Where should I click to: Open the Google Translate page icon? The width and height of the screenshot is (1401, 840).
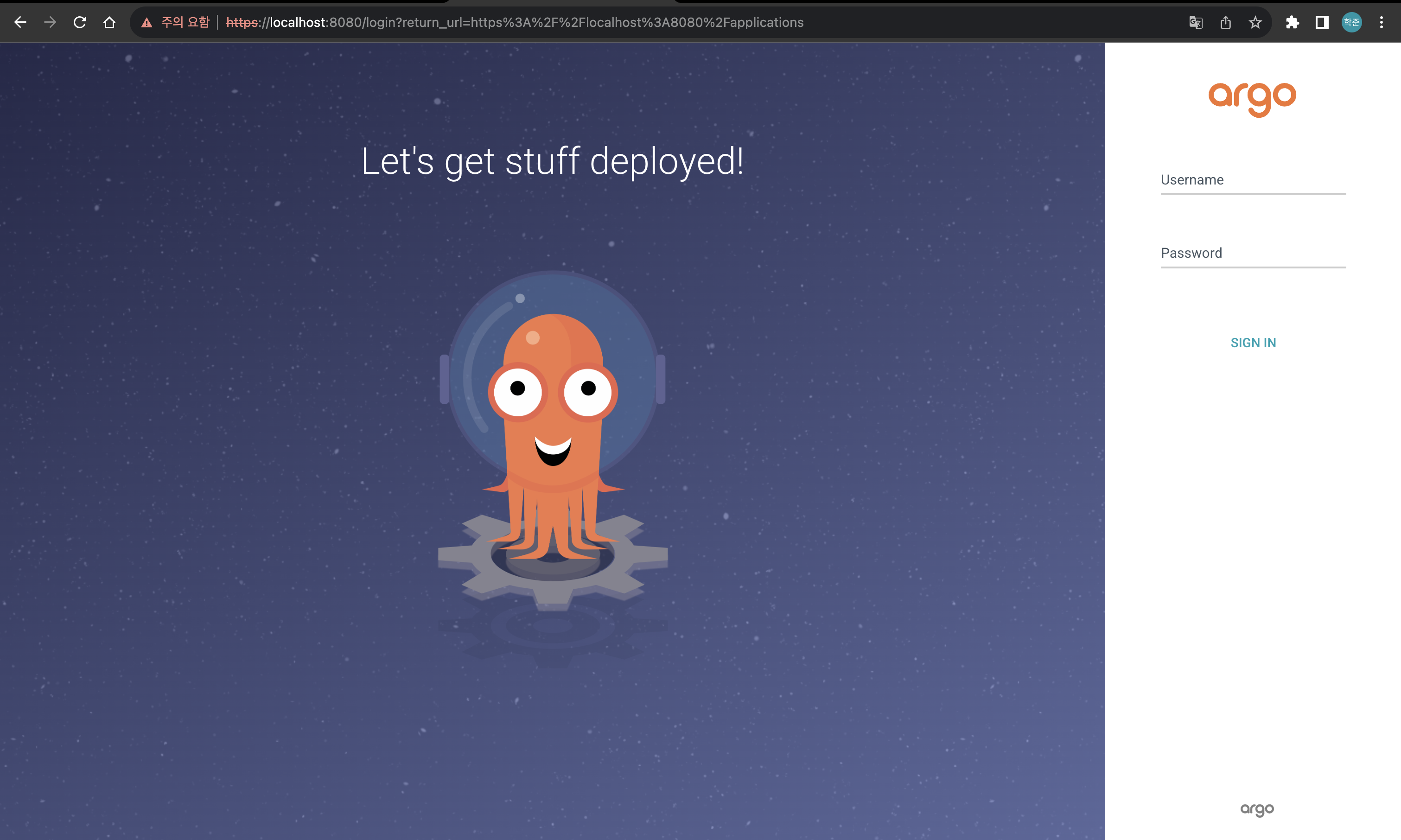[1195, 22]
